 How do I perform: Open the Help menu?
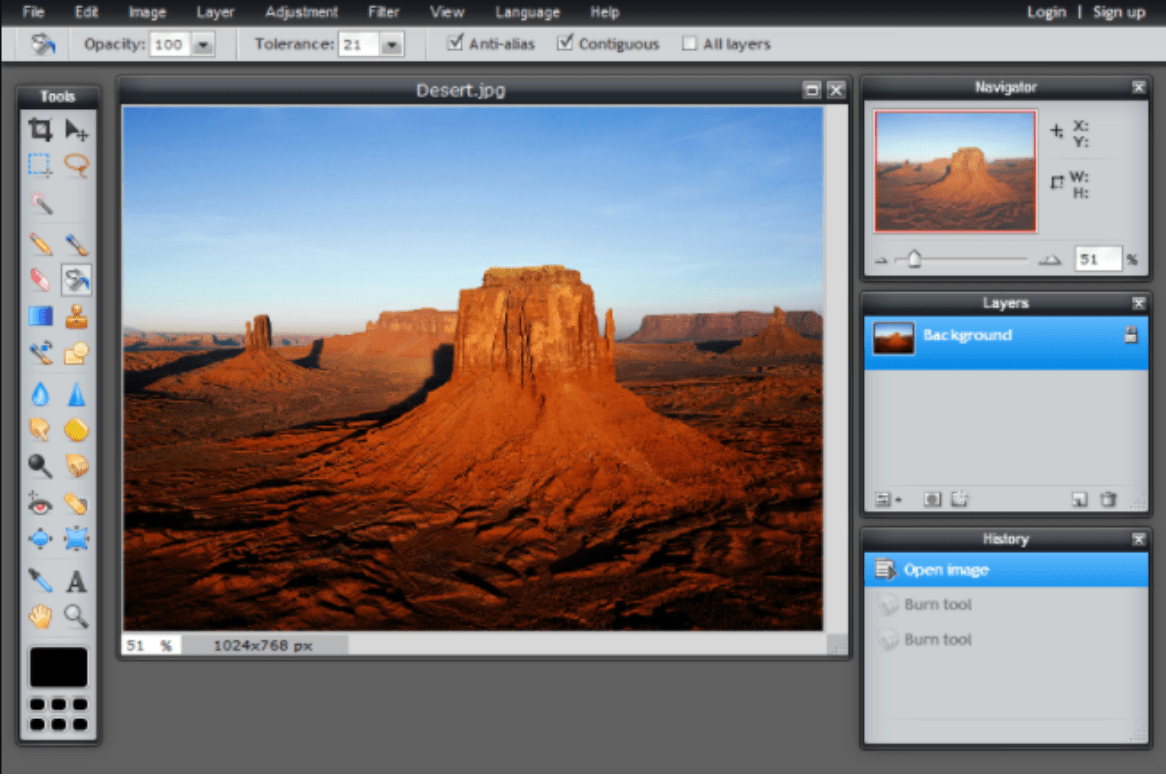605,12
